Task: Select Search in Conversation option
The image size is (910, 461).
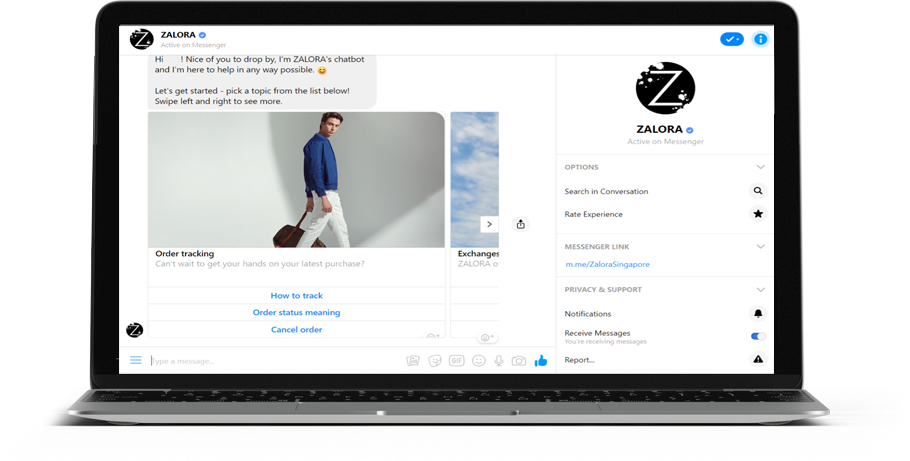Action: tap(606, 191)
